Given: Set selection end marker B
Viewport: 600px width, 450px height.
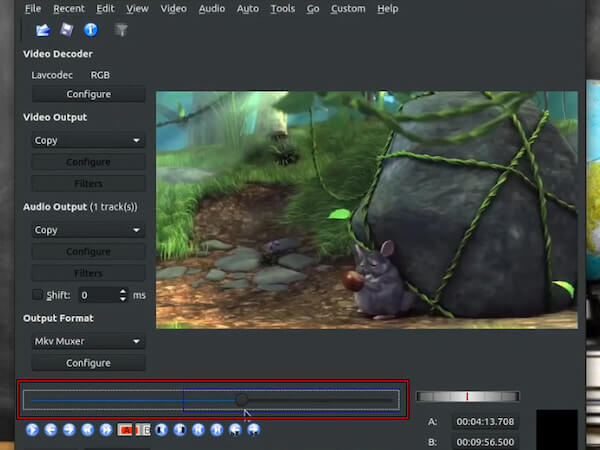Looking at the screenshot, I should (143, 430).
